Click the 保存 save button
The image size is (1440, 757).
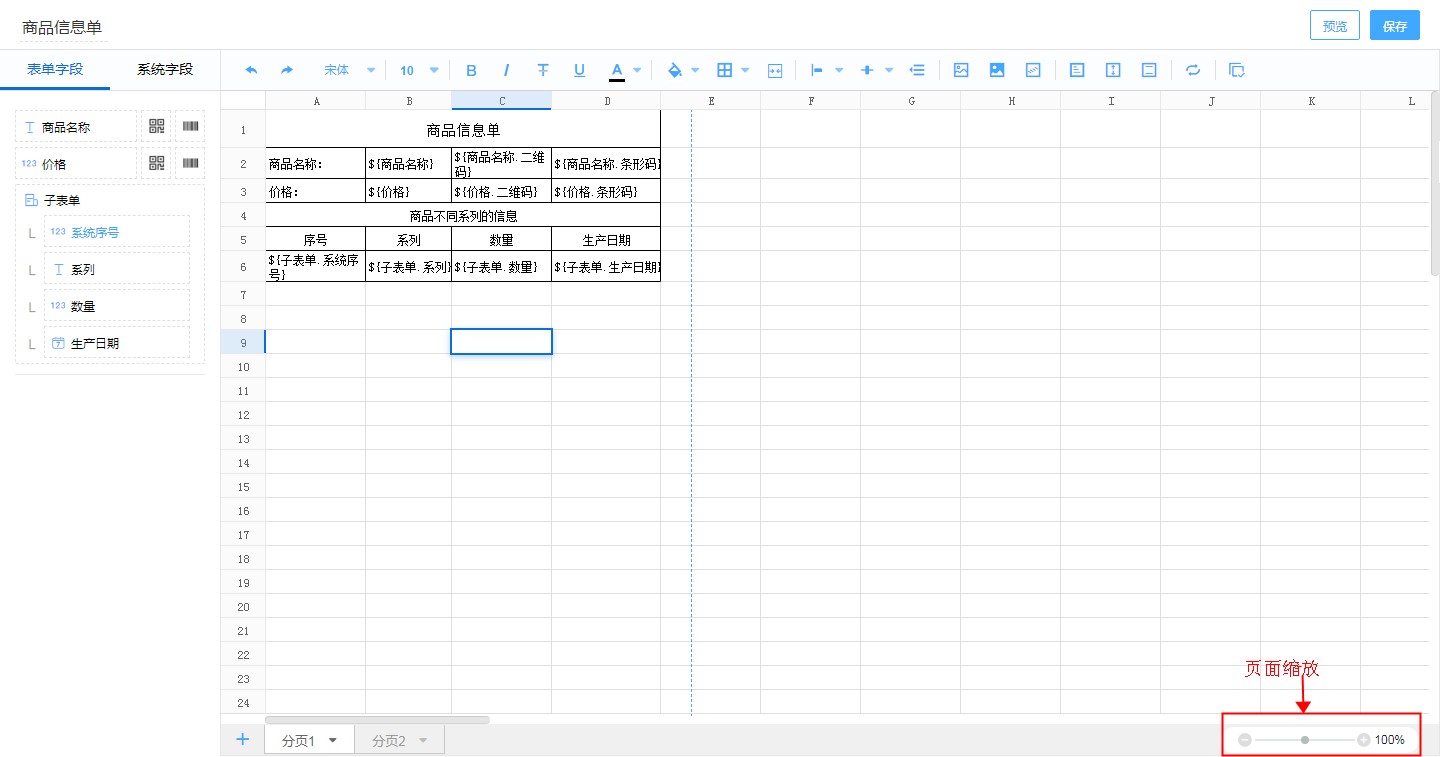(1394, 25)
